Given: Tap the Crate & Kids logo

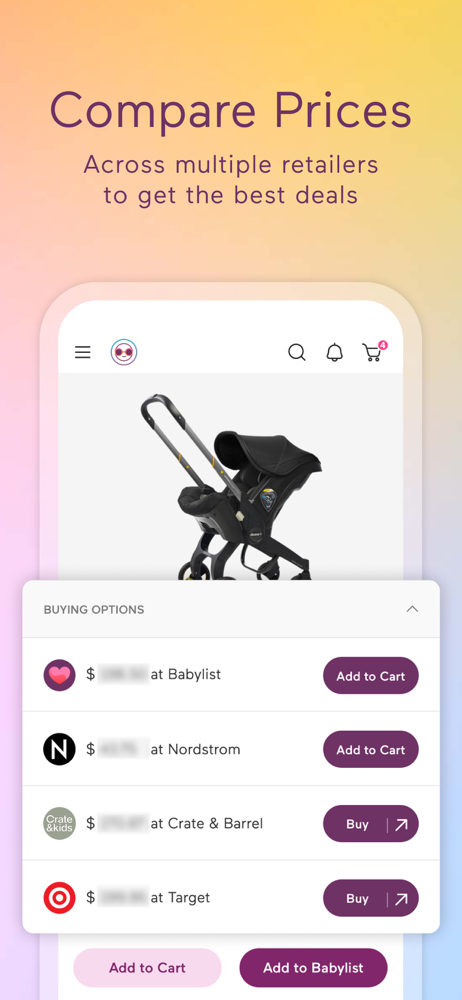Looking at the screenshot, I should click(59, 823).
